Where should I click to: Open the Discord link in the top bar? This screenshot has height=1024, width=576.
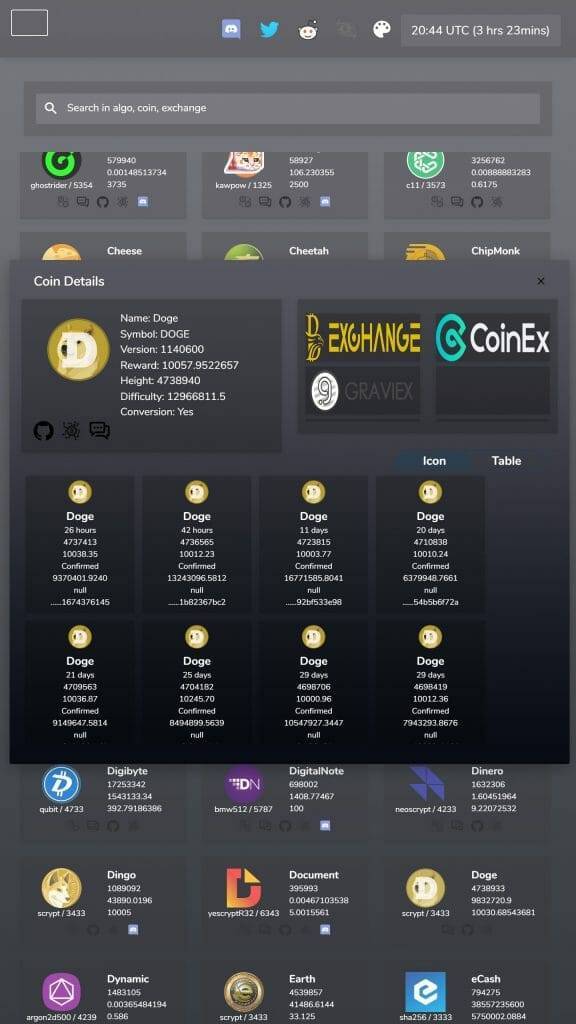[231, 29]
